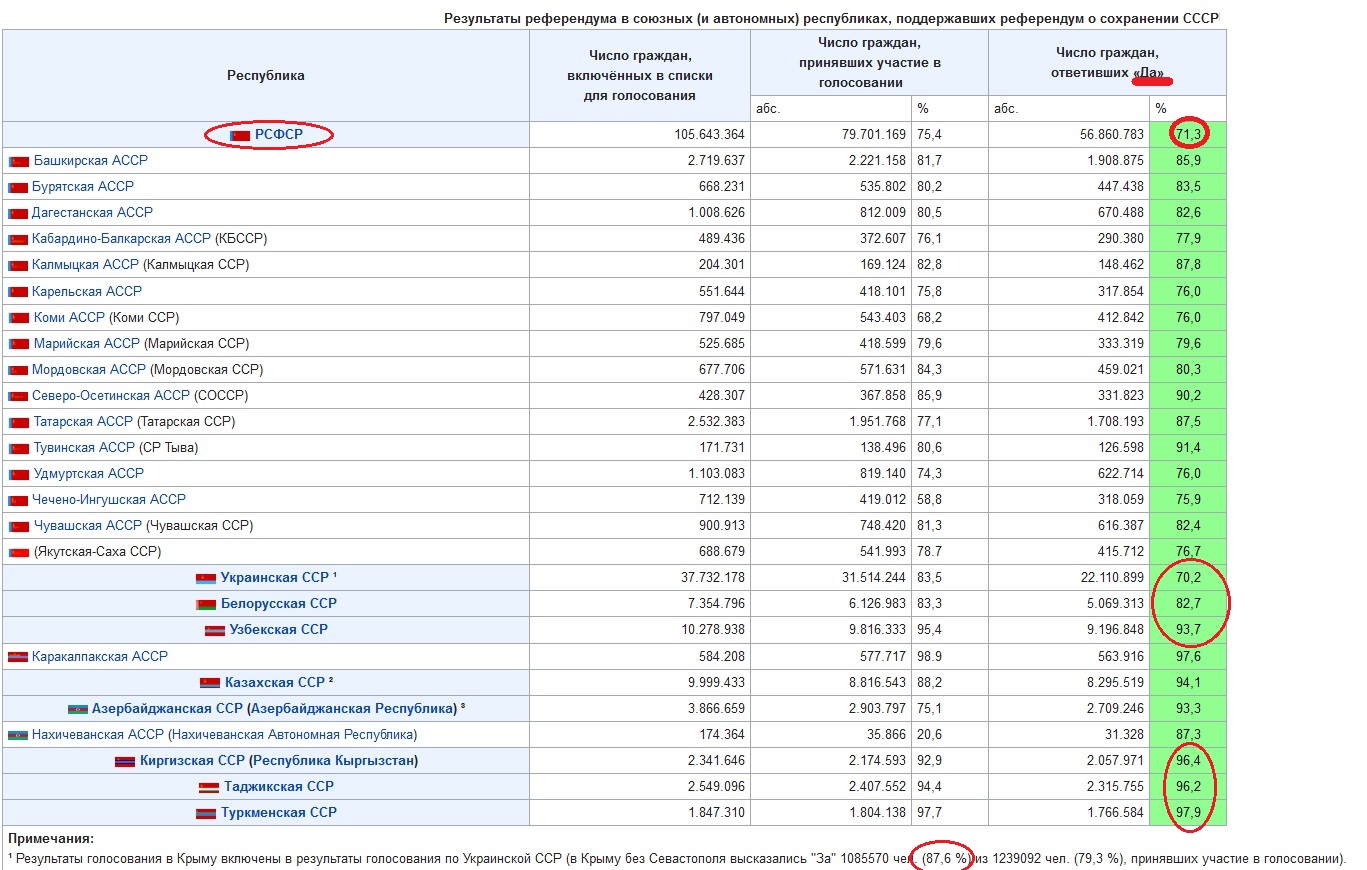Open the Чечено-Ингушская АССР link
Image resolution: width=1367 pixels, height=870 pixels.
[110, 500]
